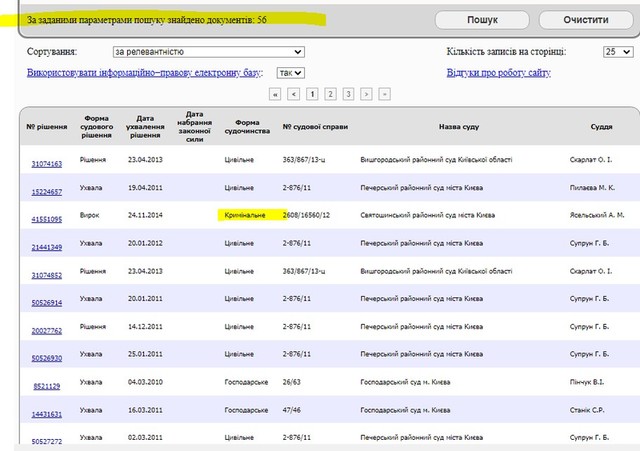The width and height of the screenshot is (640, 451).
Task: Click the Назва суду column header
Action: 459,127
